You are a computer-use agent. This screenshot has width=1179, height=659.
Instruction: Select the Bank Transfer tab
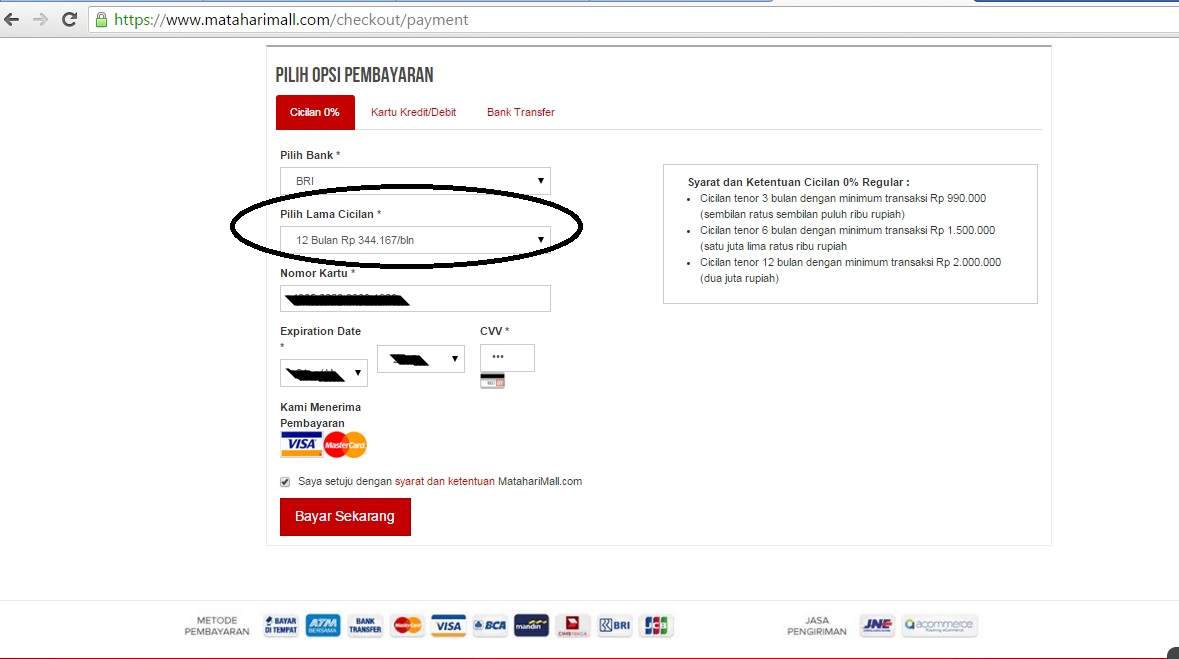pos(520,112)
